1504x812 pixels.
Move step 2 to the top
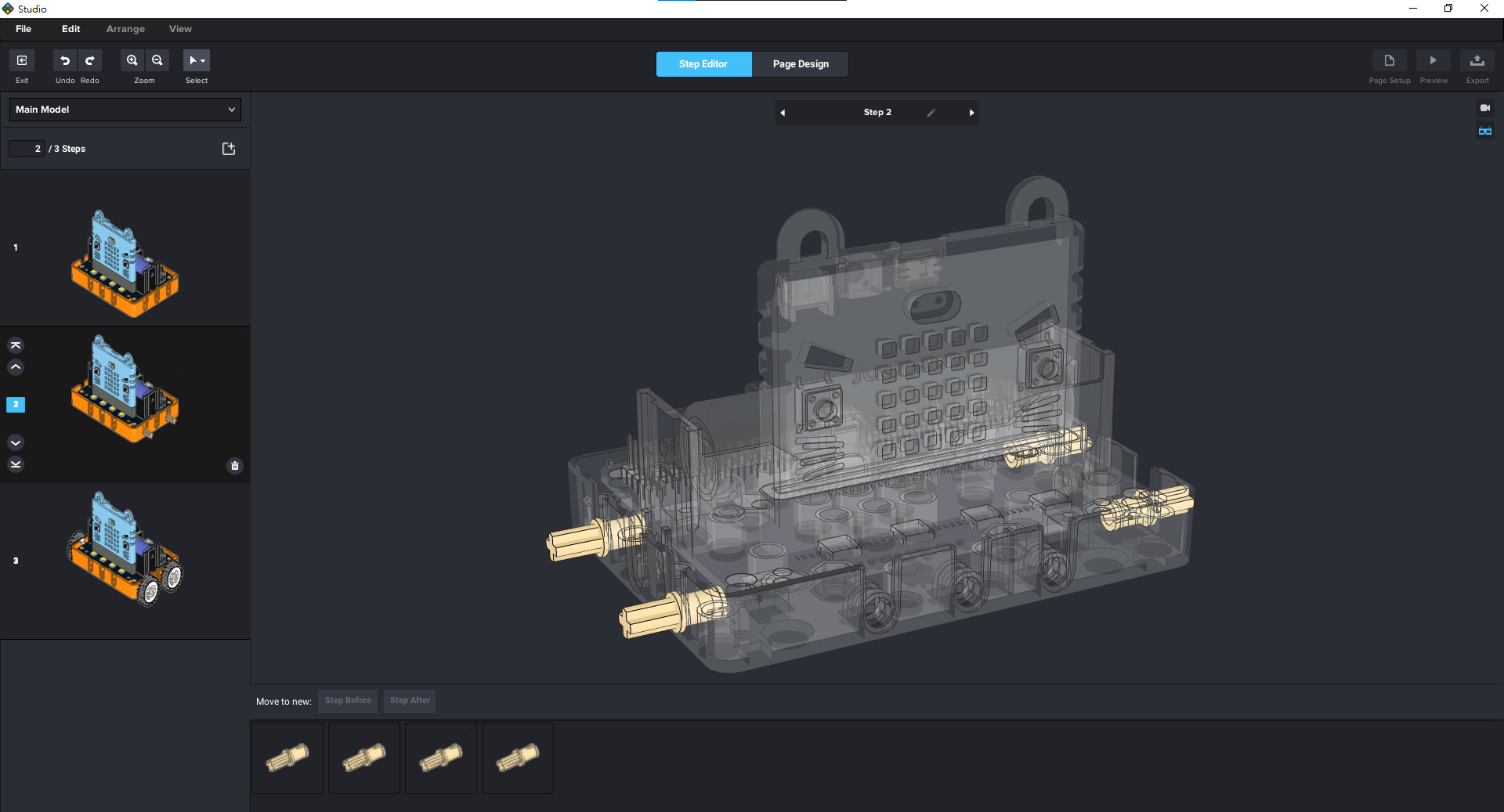[16, 345]
